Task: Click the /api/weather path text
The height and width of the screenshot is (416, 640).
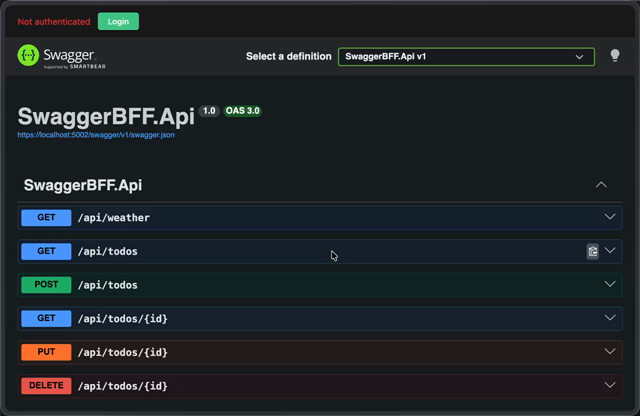Action: [x=114, y=218]
